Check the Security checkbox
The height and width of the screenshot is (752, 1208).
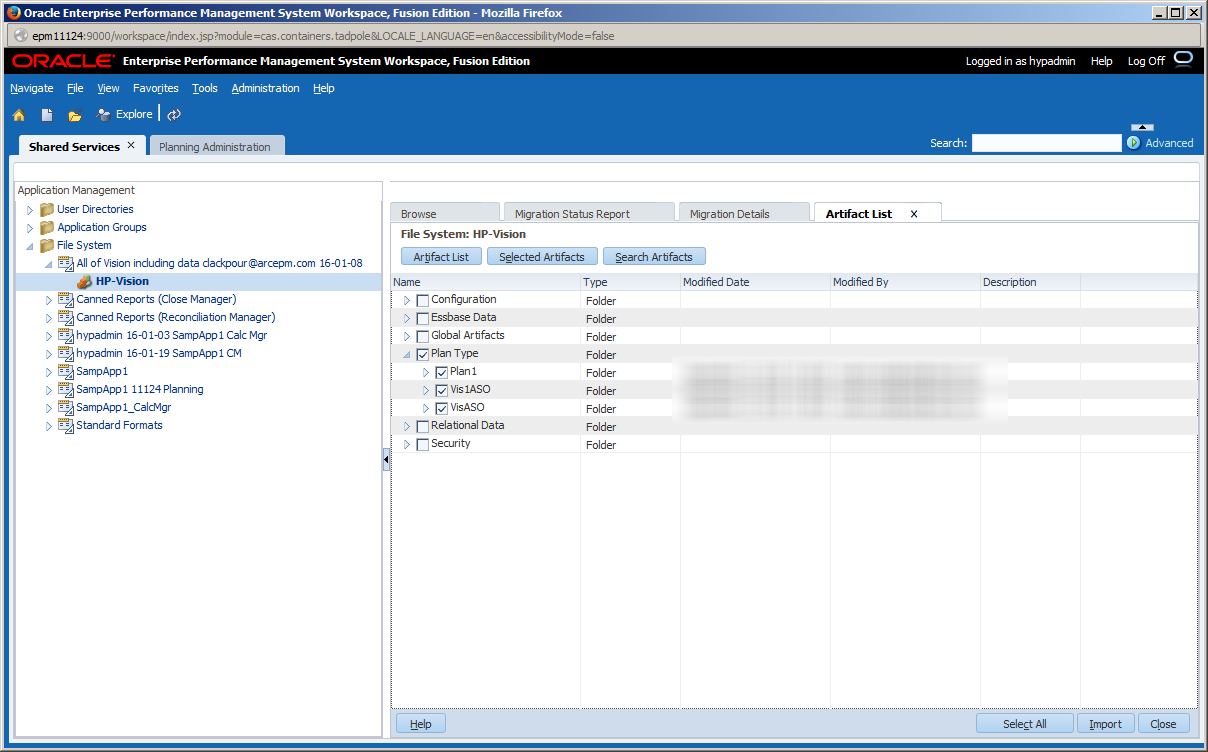pos(423,445)
